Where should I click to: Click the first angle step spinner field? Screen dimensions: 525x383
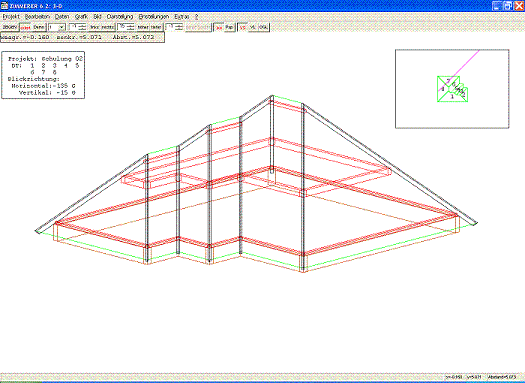(x=77, y=27)
